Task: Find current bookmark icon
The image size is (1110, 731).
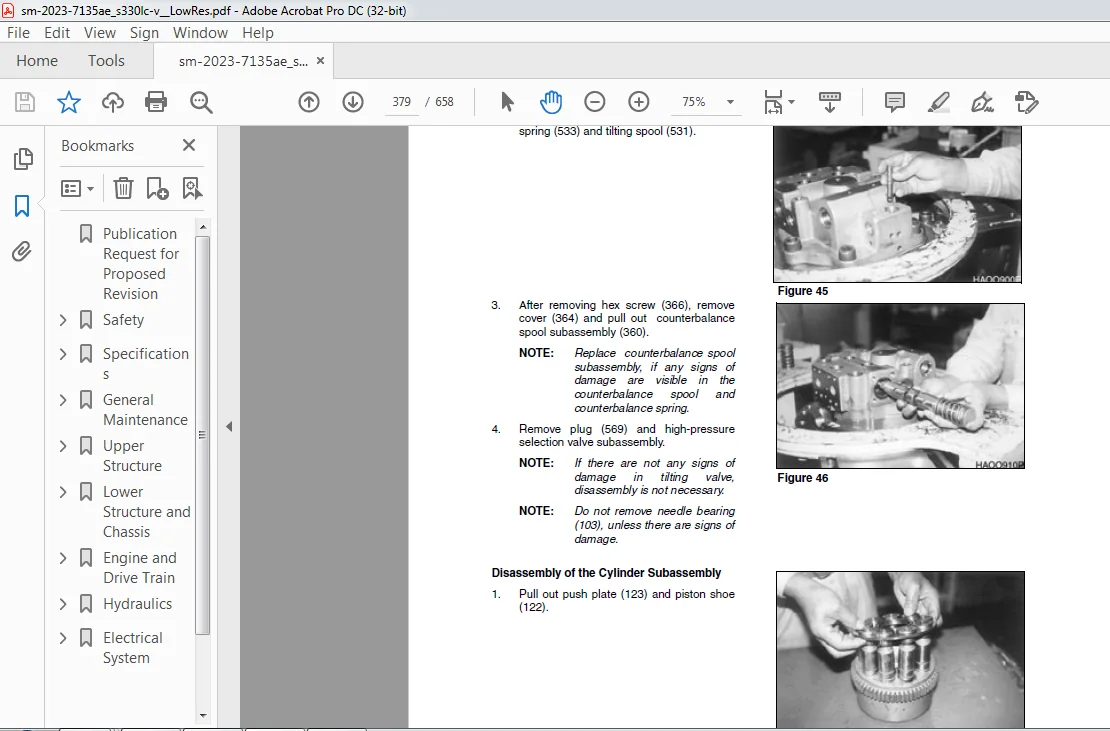Action: [192, 188]
